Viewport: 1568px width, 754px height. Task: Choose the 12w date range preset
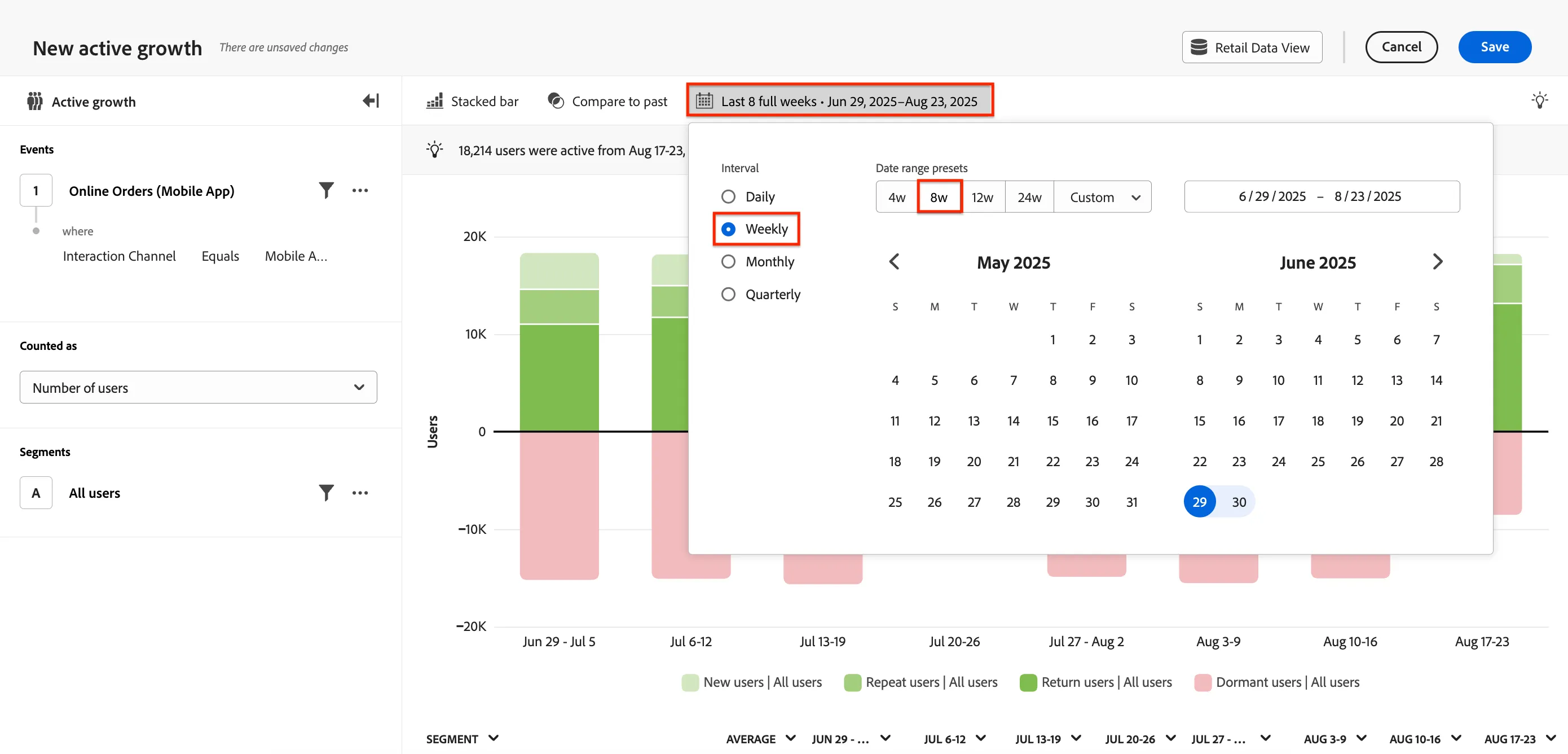tap(982, 197)
